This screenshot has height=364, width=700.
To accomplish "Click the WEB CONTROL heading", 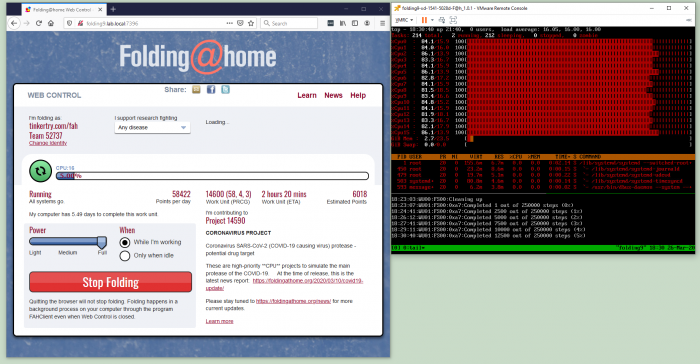I will [54, 96].
